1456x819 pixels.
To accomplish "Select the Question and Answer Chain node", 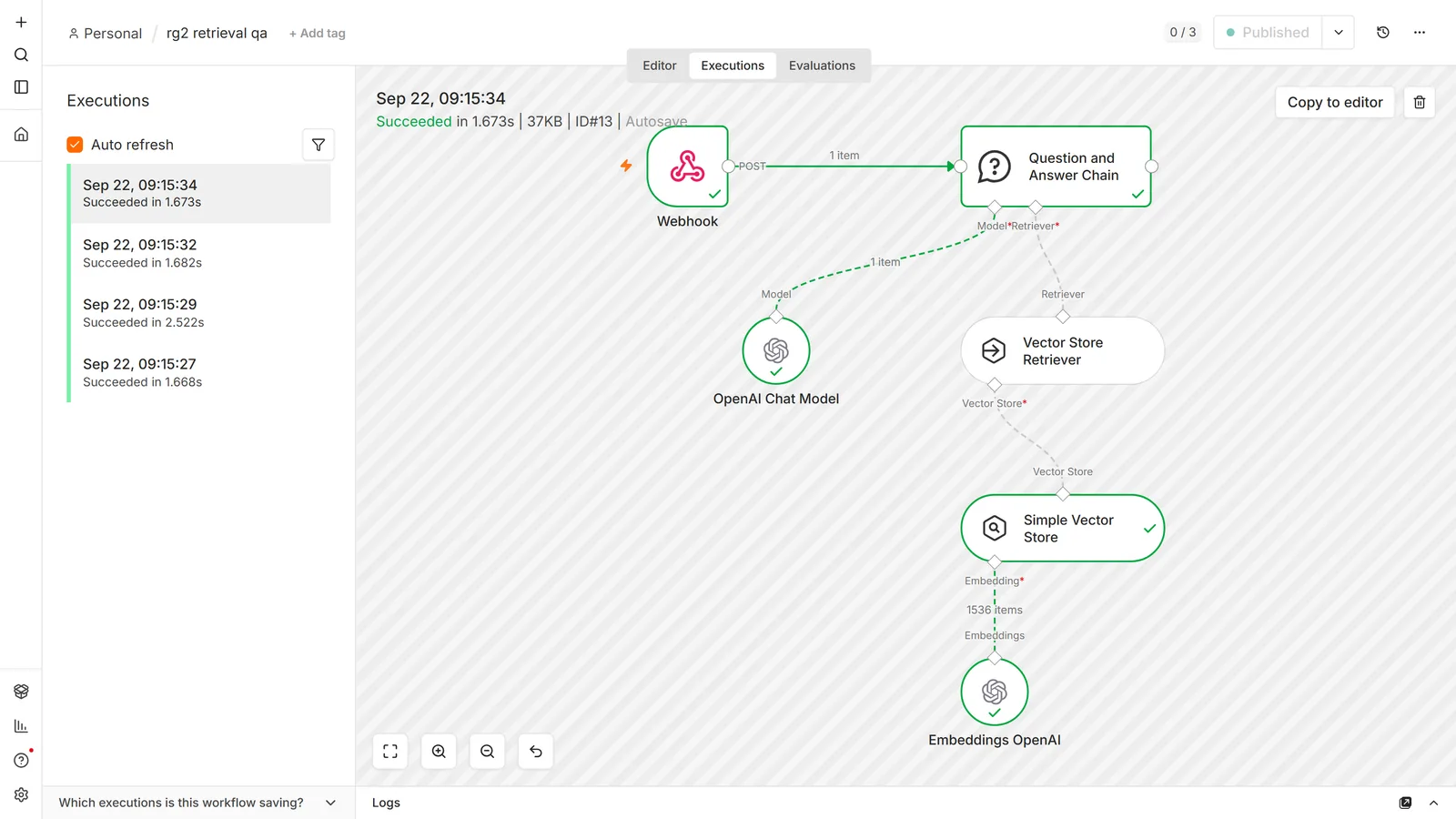I will click(x=1056, y=167).
